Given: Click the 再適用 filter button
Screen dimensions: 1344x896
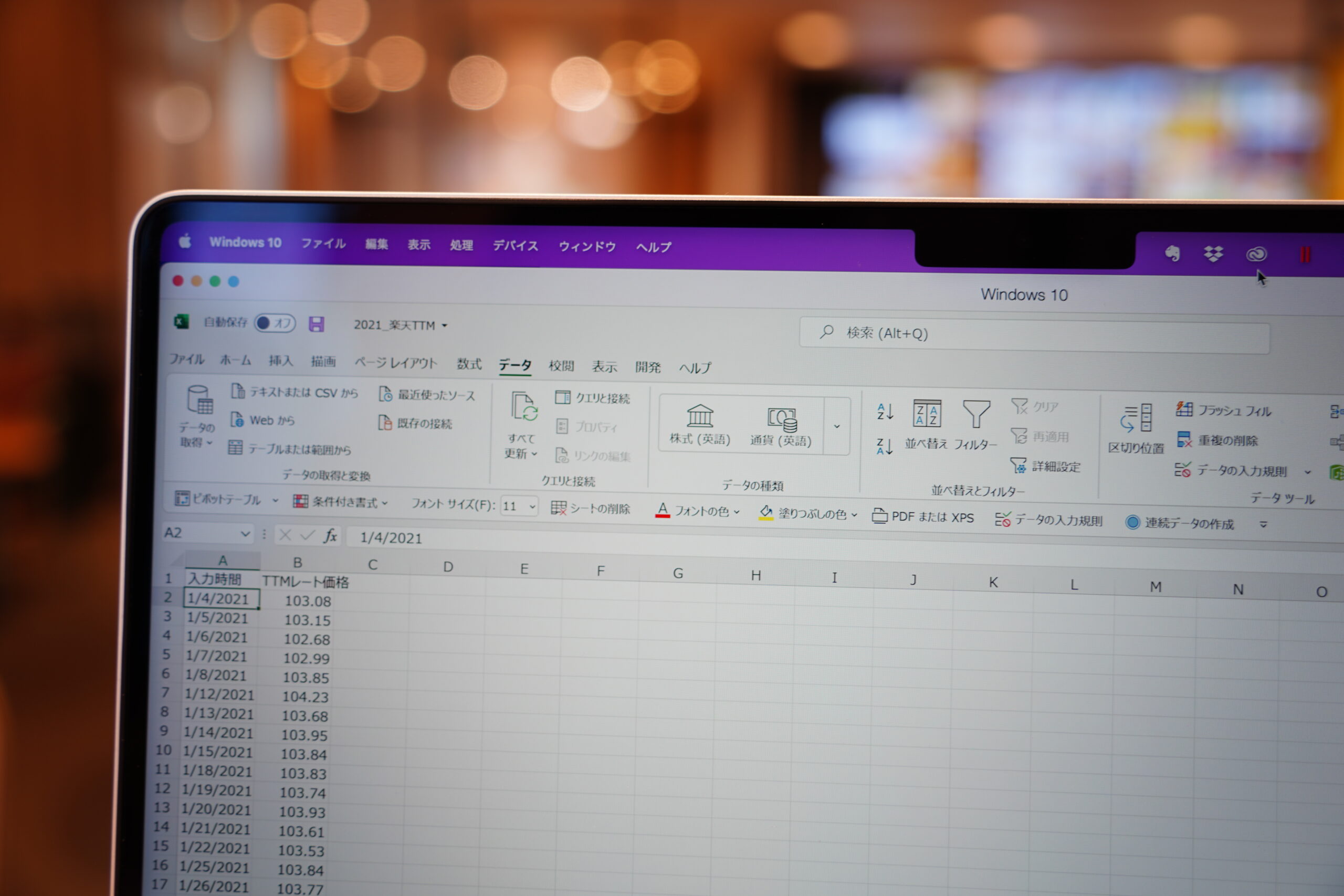Looking at the screenshot, I should pos(1039,437).
